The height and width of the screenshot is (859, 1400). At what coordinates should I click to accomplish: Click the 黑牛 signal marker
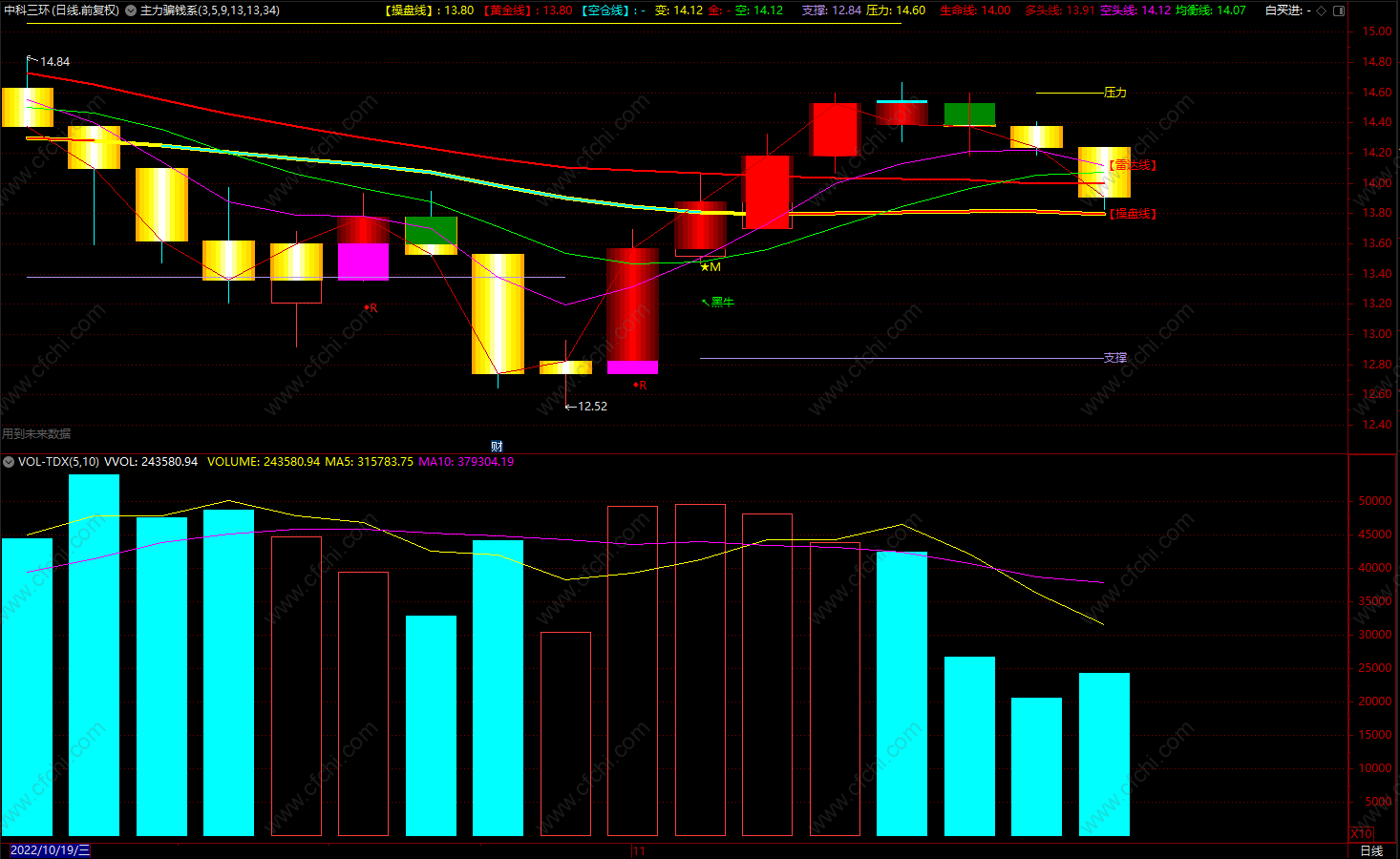pyautogui.click(x=719, y=303)
